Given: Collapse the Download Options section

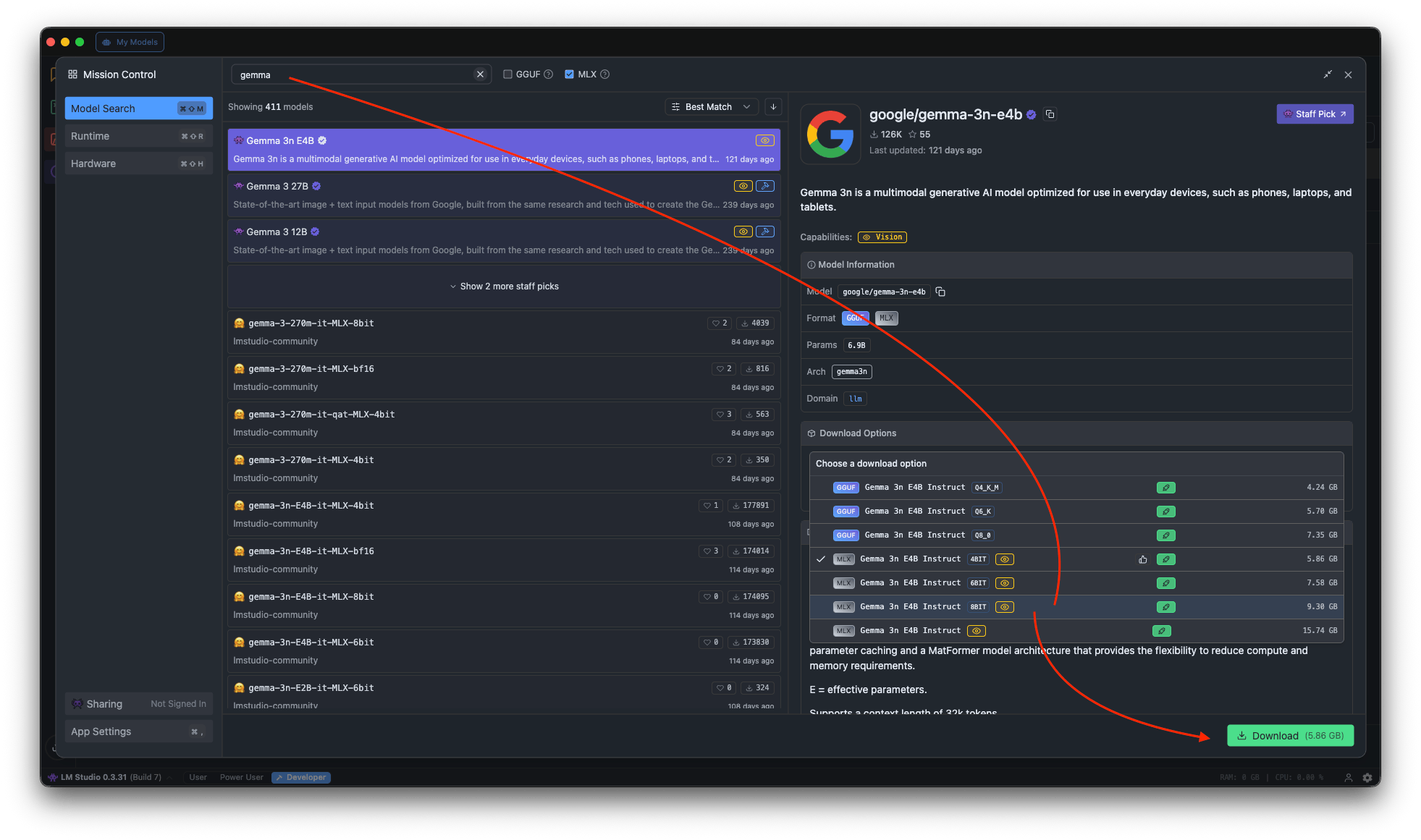Looking at the screenshot, I should [1076, 433].
